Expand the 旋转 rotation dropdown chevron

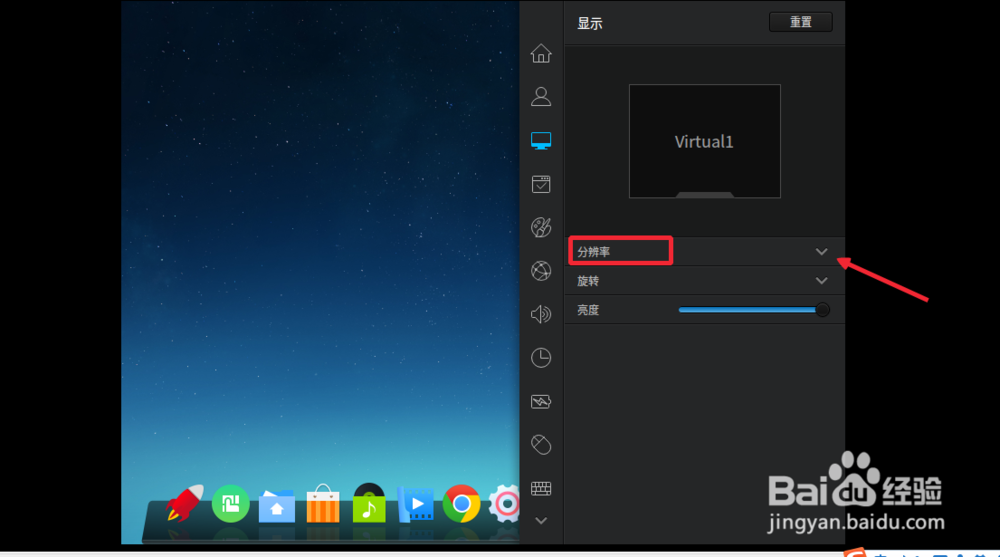click(x=821, y=281)
